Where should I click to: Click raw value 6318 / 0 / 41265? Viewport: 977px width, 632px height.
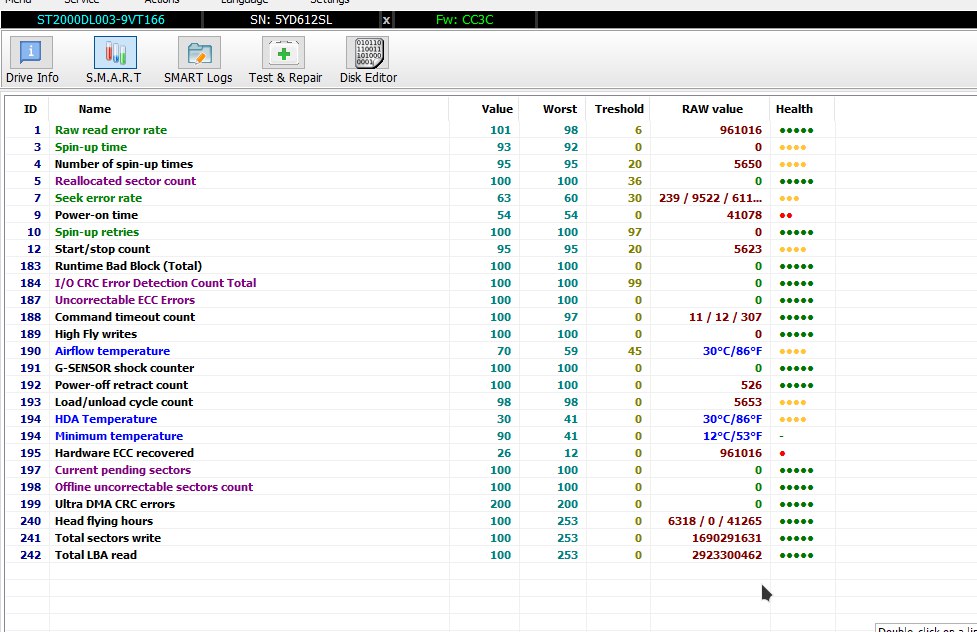click(715, 521)
